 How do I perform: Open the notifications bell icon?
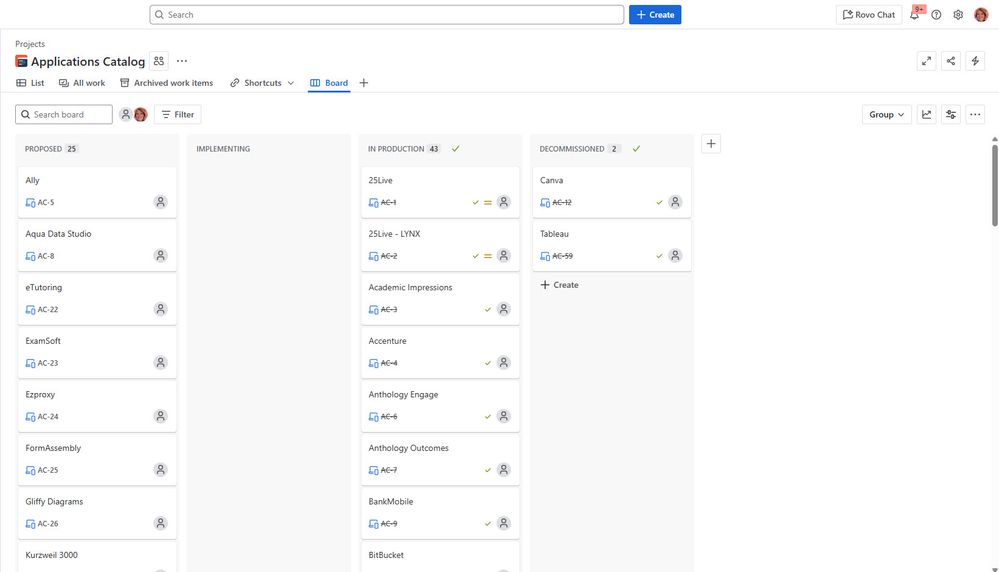click(x=914, y=15)
